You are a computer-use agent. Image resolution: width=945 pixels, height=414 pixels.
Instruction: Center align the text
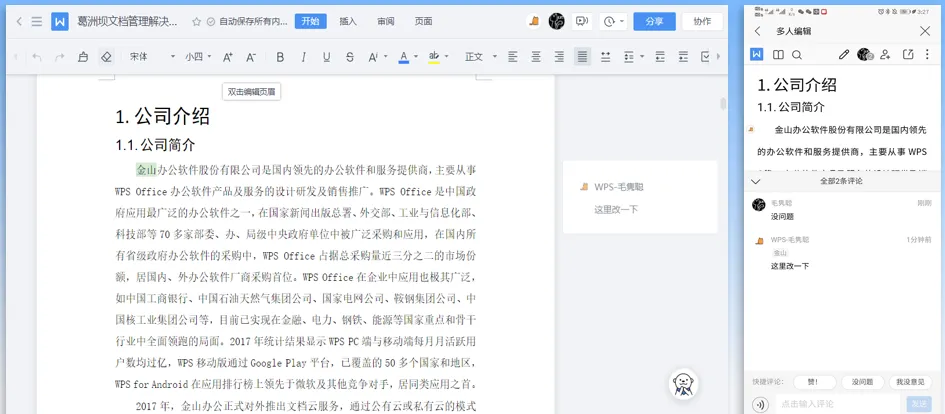click(536, 57)
